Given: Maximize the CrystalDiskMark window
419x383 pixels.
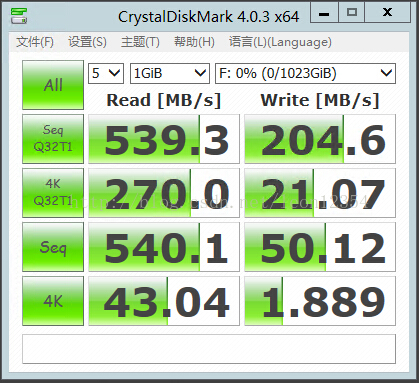Looking at the screenshot, I should pyautogui.click(x=352, y=13).
